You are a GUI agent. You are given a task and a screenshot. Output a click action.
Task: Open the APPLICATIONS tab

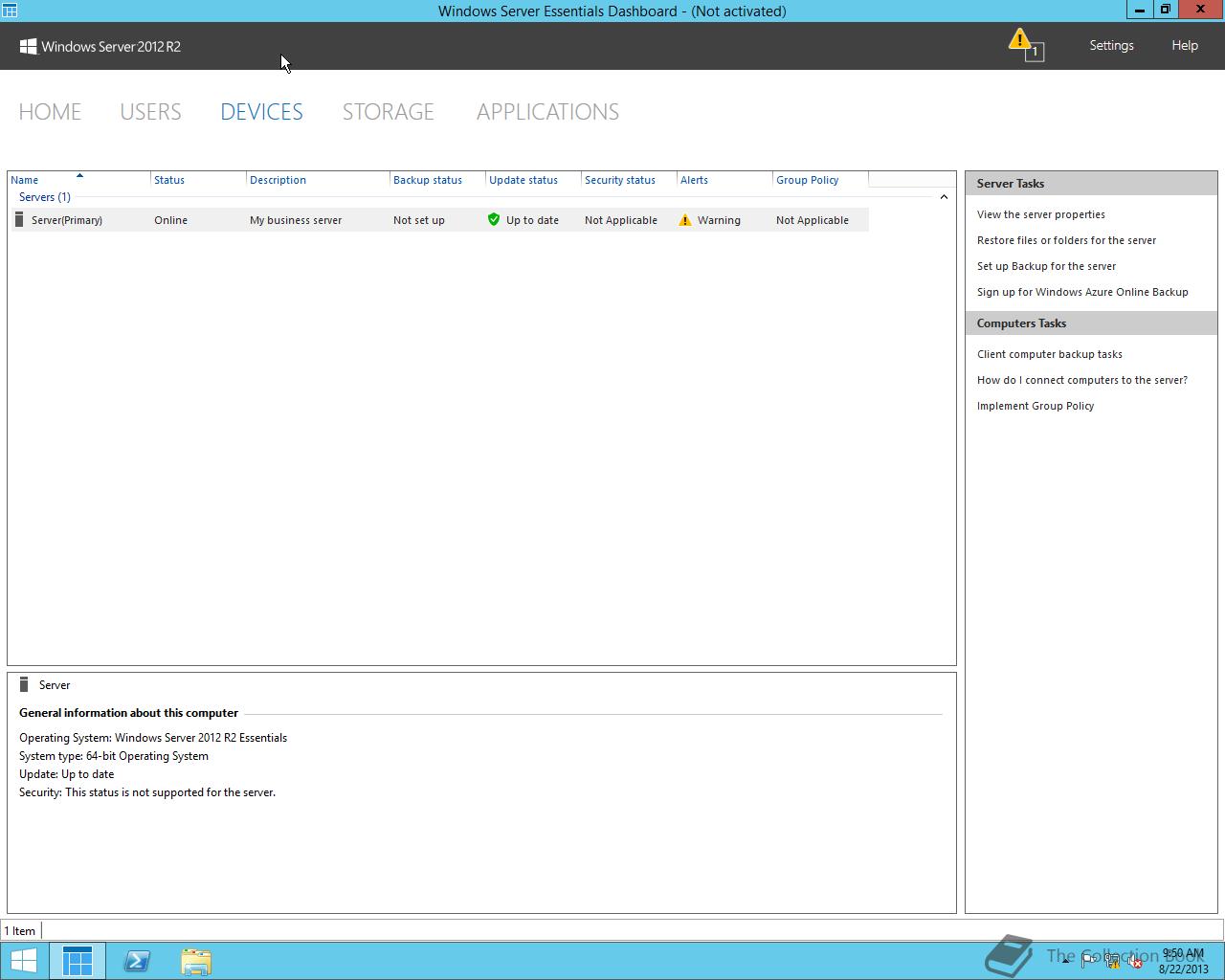coord(547,112)
